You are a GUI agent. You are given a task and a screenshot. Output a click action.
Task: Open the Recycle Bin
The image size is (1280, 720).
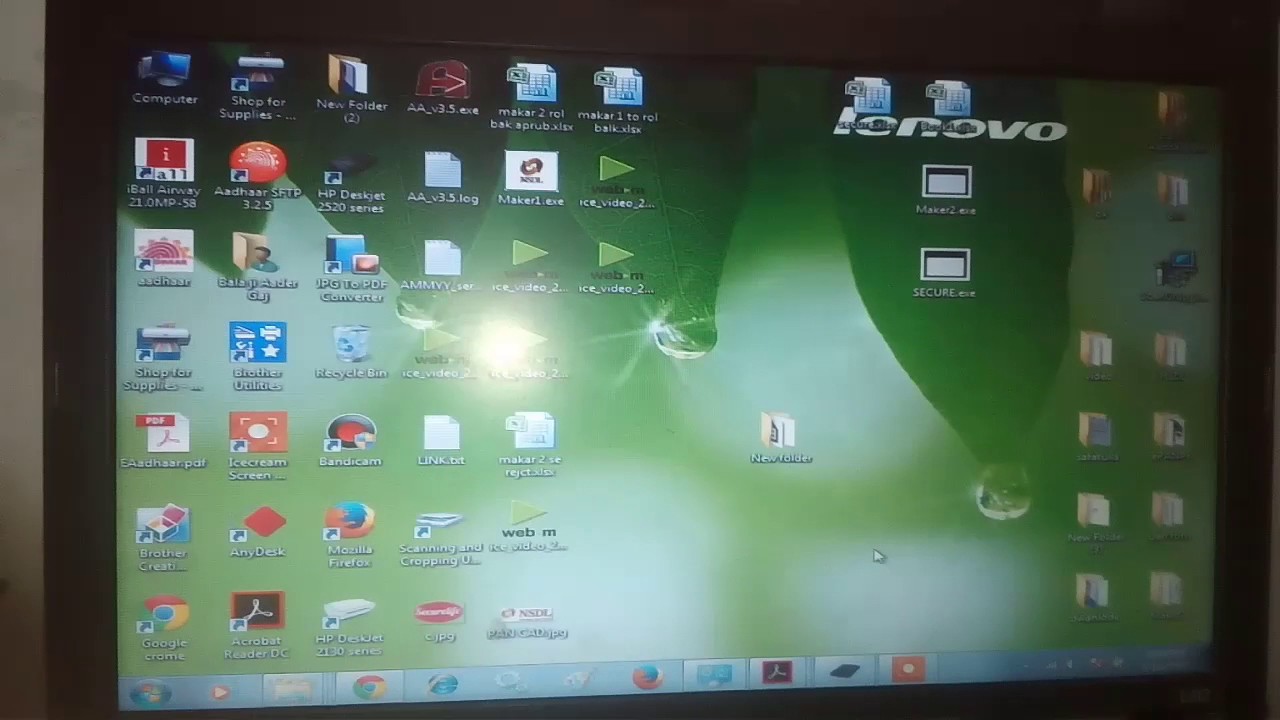(x=351, y=352)
